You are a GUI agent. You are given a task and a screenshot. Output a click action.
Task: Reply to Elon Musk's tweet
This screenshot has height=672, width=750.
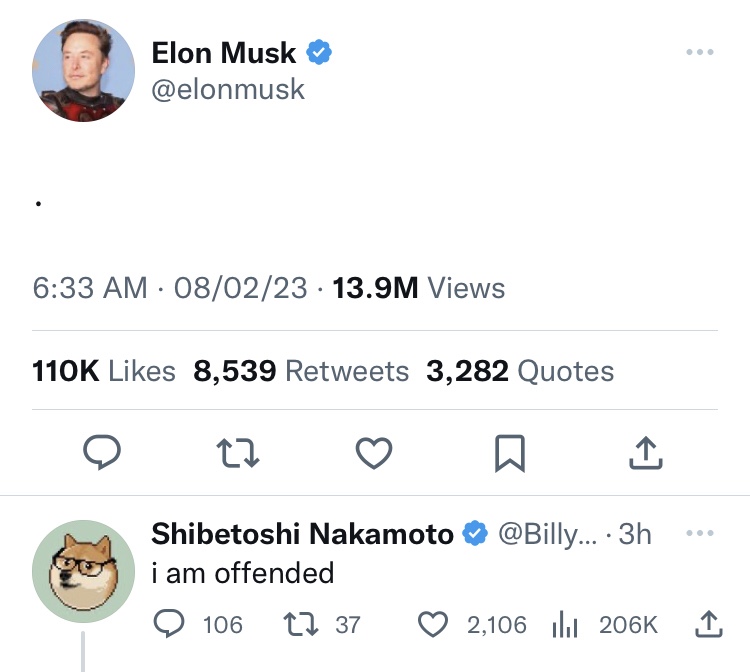[101, 455]
